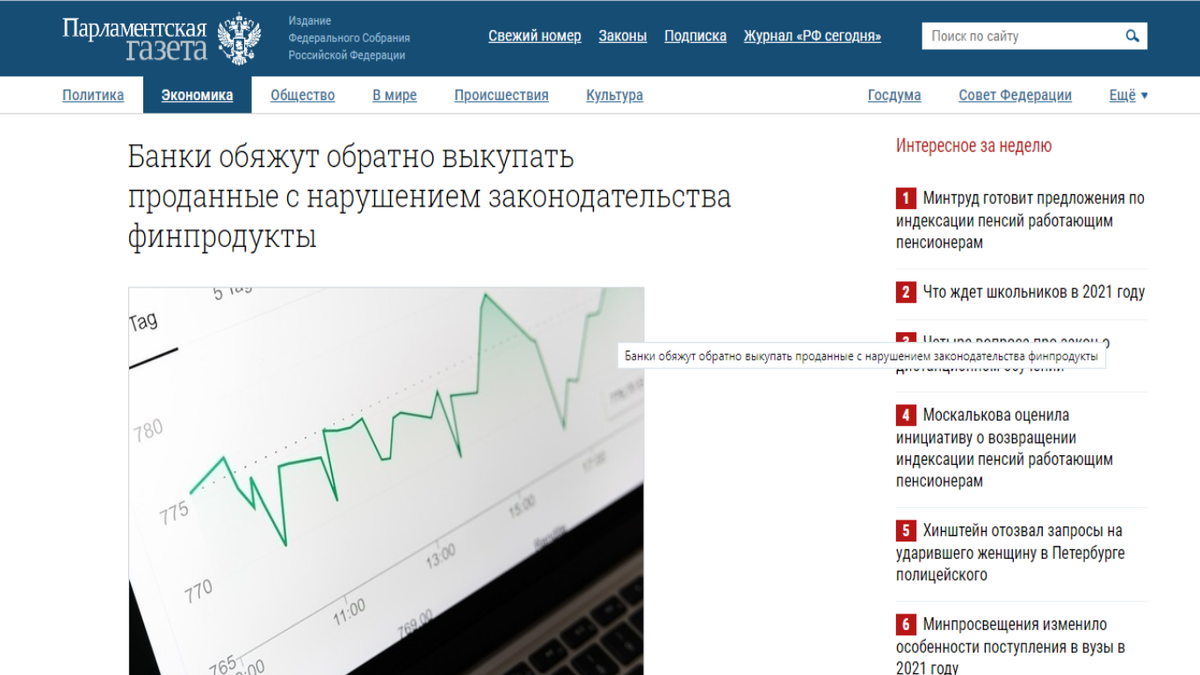
Task: Open the Подписка link
Action: pyautogui.click(x=695, y=36)
